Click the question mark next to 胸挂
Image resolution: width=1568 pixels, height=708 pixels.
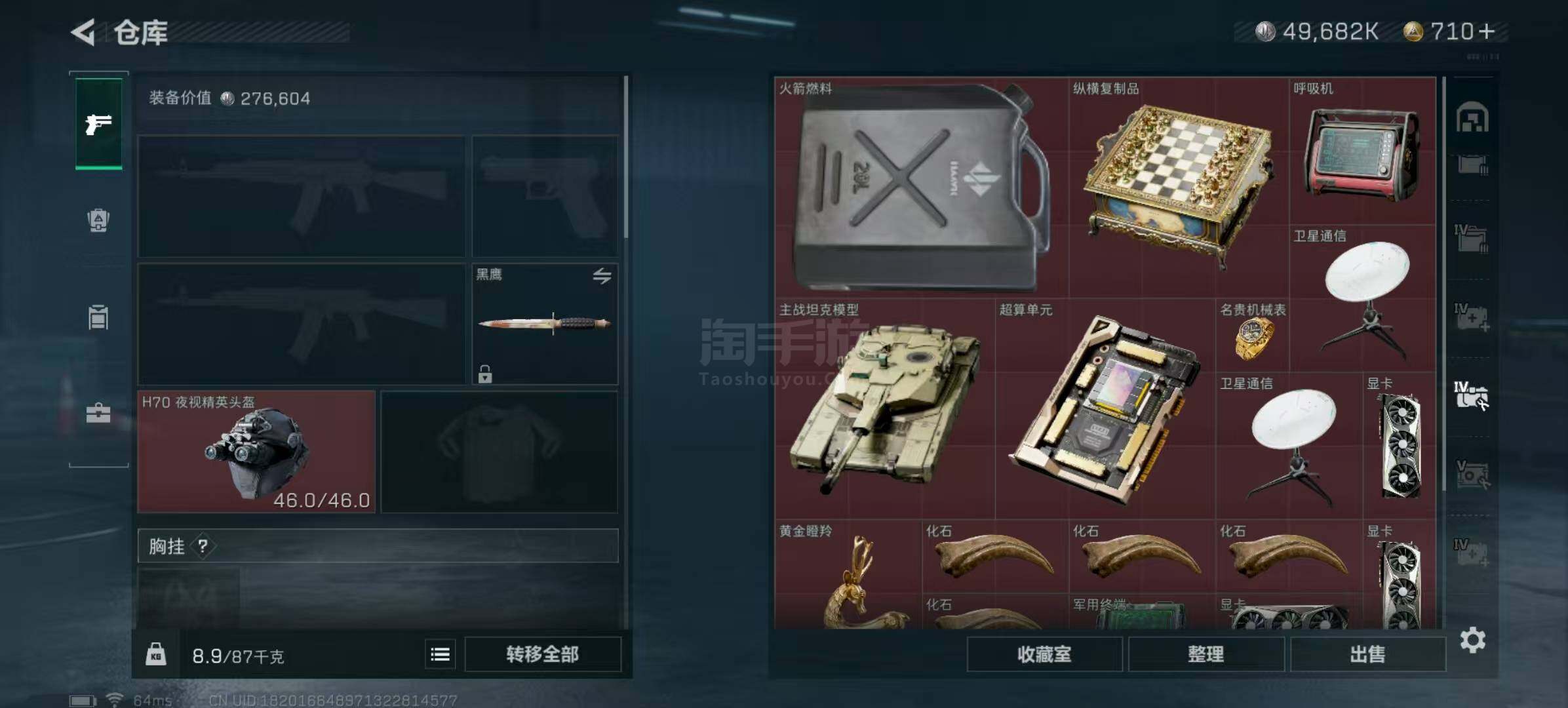pyautogui.click(x=203, y=545)
